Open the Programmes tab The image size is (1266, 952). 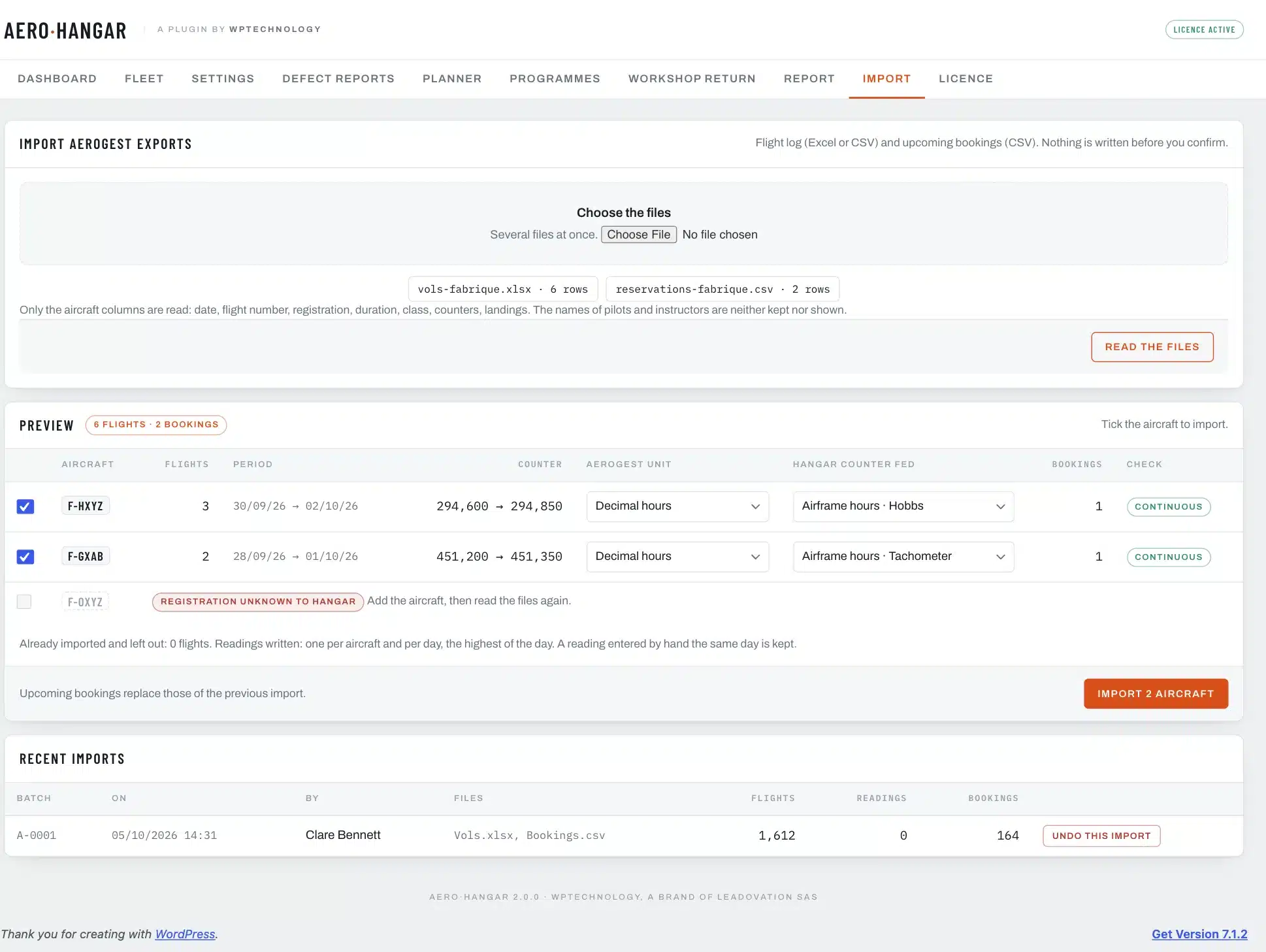[555, 79]
